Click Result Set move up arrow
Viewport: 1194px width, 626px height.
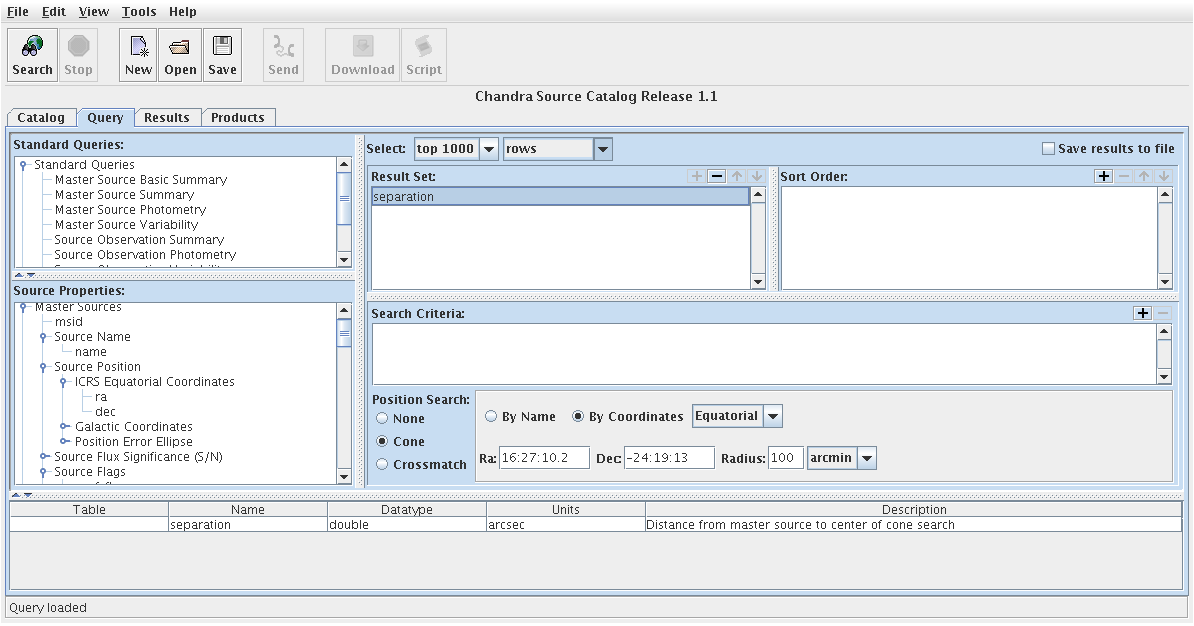click(x=737, y=176)
